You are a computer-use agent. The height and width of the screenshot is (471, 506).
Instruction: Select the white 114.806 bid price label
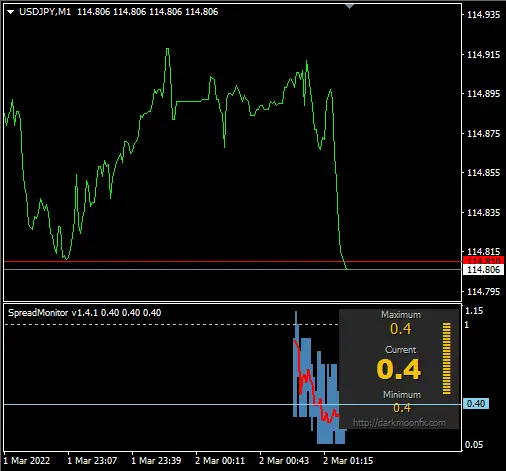pyautogui.click(x=483, y=269)
